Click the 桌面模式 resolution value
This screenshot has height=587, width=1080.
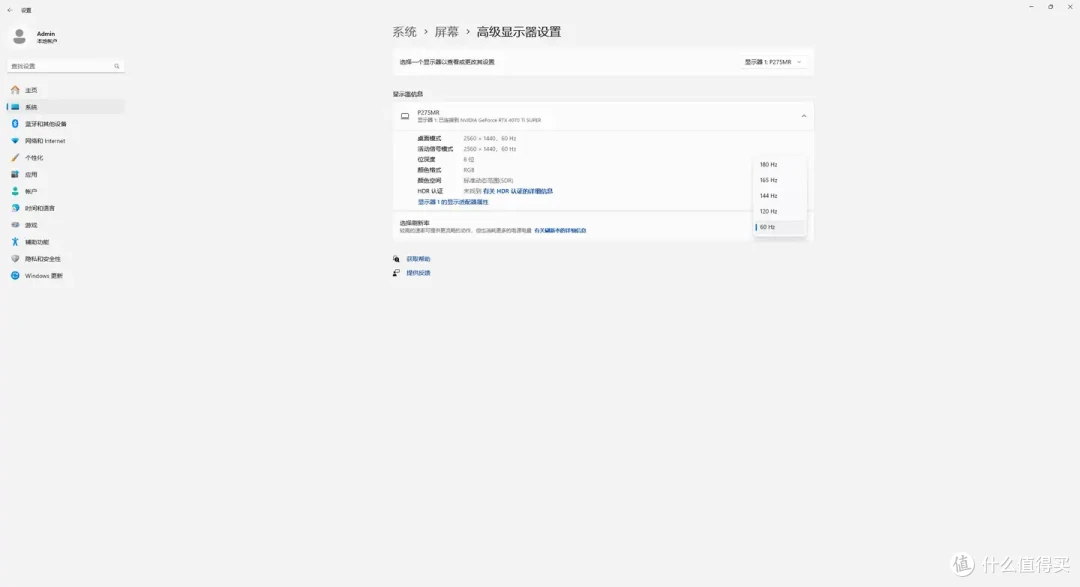[490, 138]
